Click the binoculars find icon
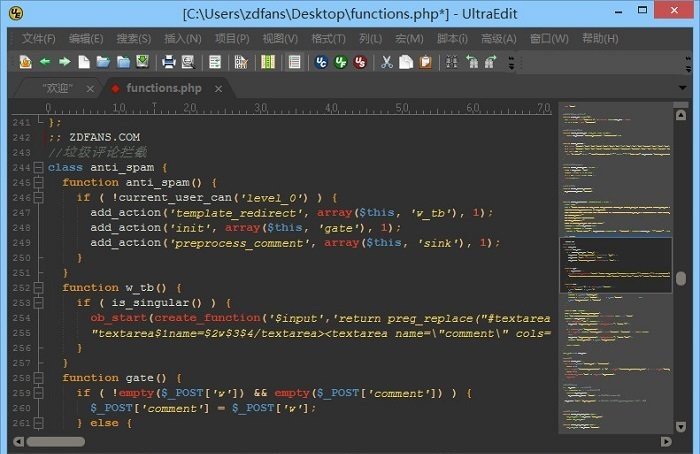700x454 pixels. [x=451, y=62]
